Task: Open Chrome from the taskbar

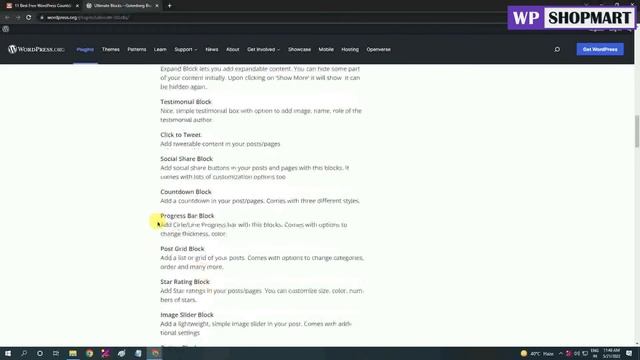Action: (89, 353)
